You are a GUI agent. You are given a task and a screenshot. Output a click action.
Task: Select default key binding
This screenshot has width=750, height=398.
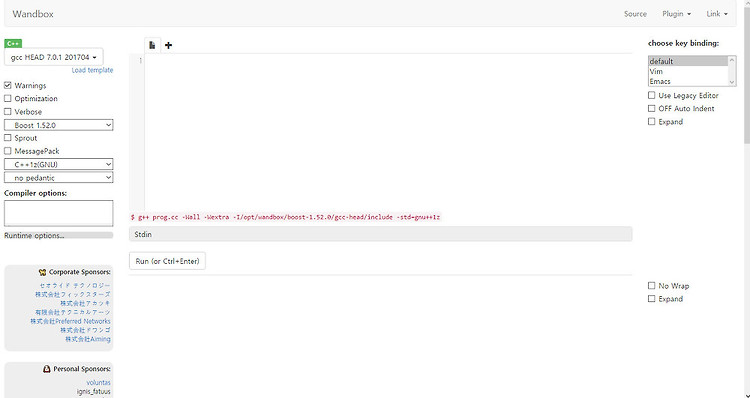point(688,61)
